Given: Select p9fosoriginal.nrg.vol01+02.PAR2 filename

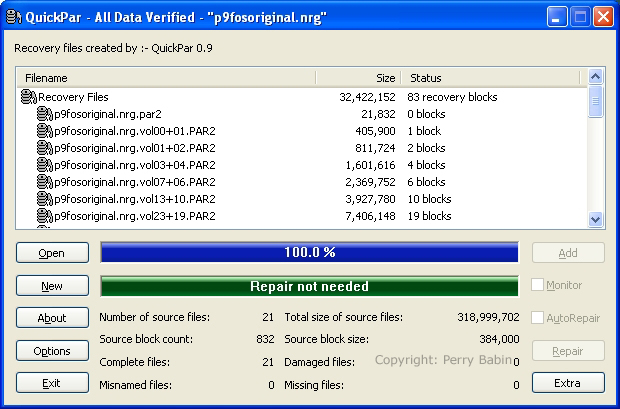Looking at the screenshot, I should click(x=135, y=148).
